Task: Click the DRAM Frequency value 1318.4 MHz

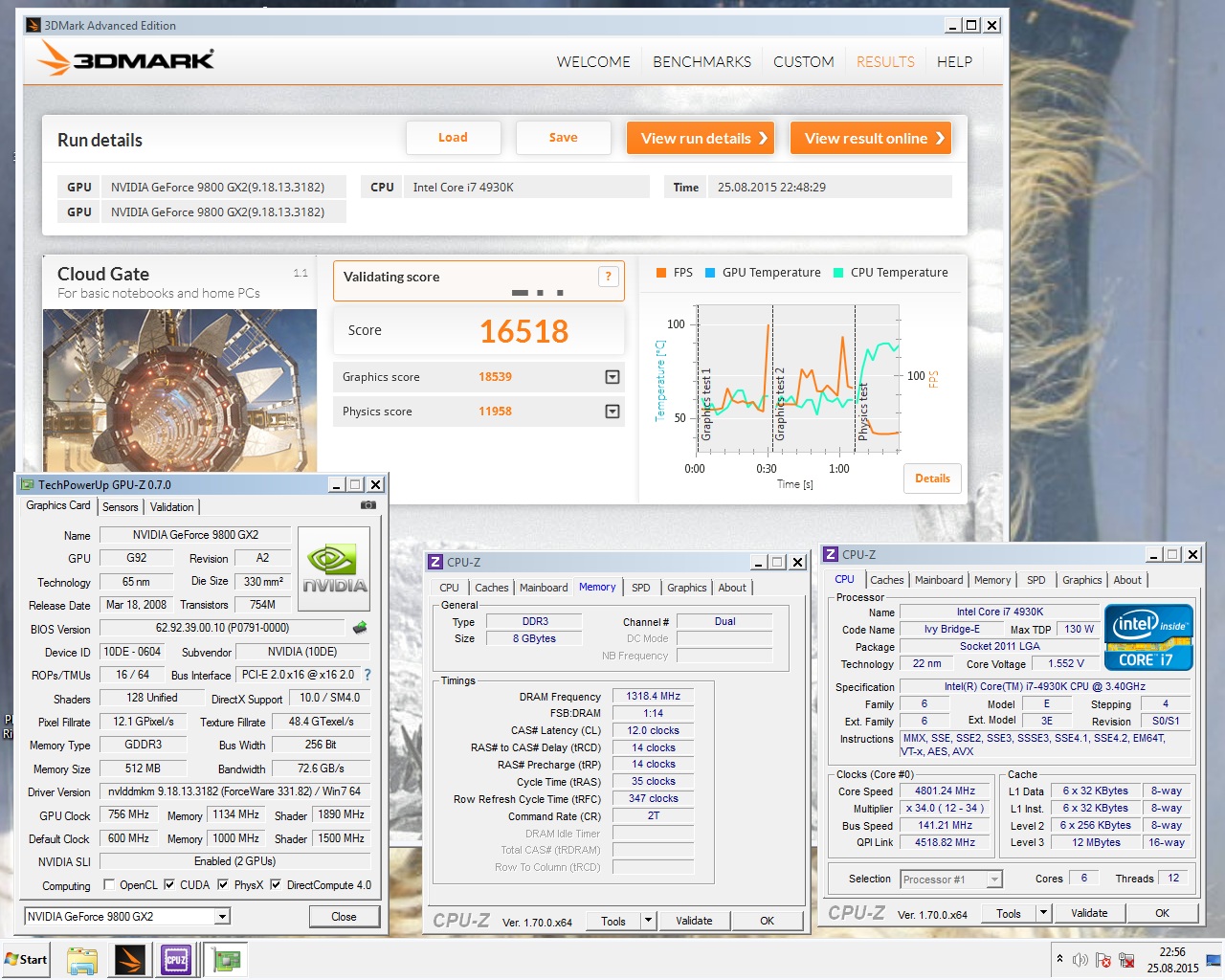Action: click(653, 696)
